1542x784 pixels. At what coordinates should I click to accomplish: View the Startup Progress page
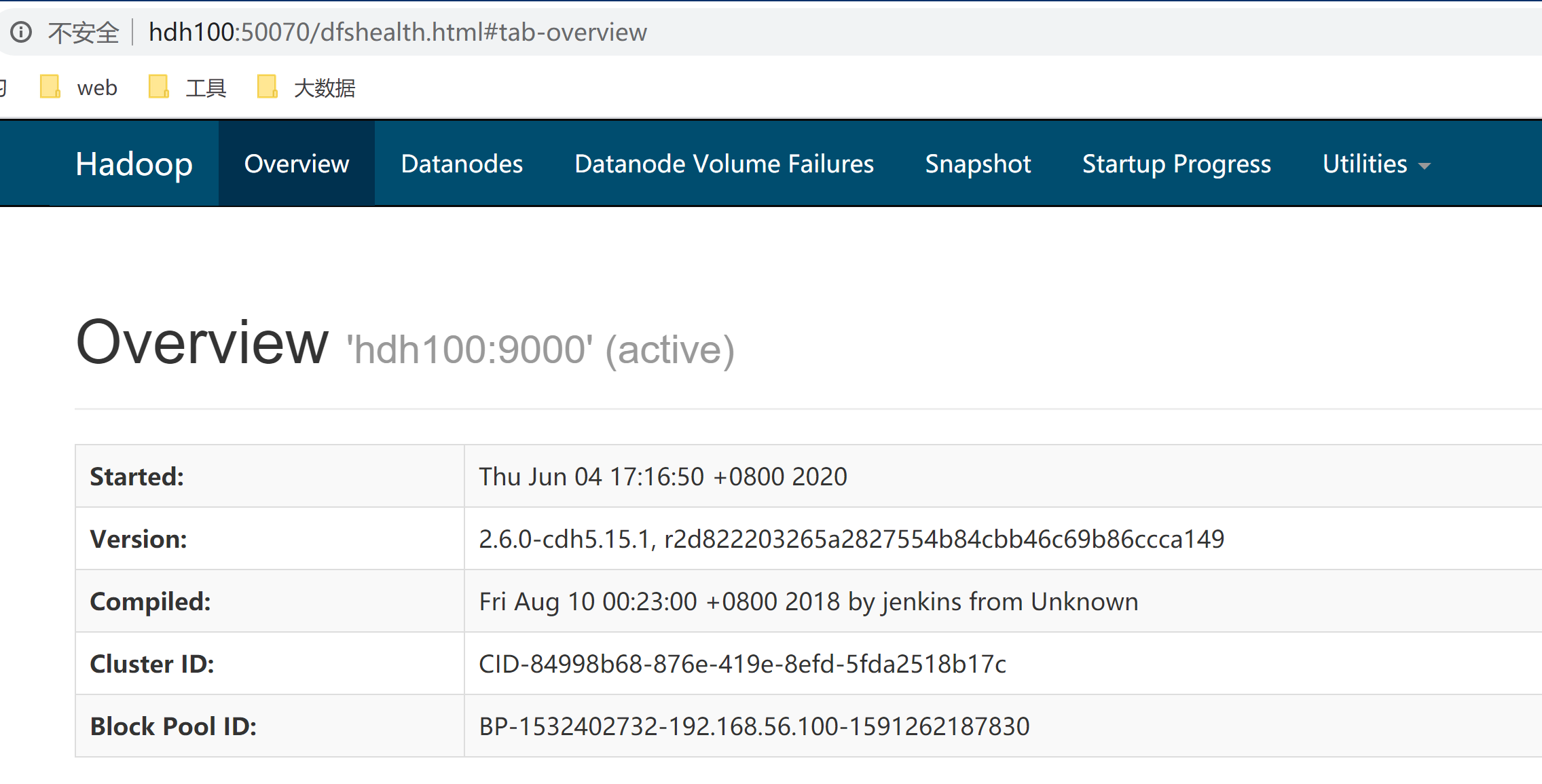(1177, 164)
